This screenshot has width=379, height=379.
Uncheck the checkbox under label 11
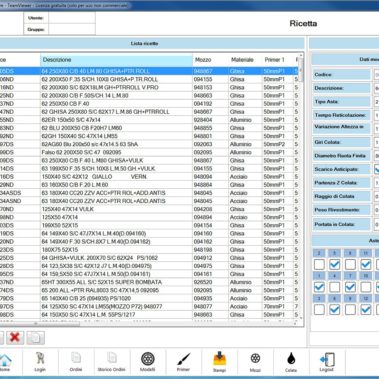click(x=366, y=264)
